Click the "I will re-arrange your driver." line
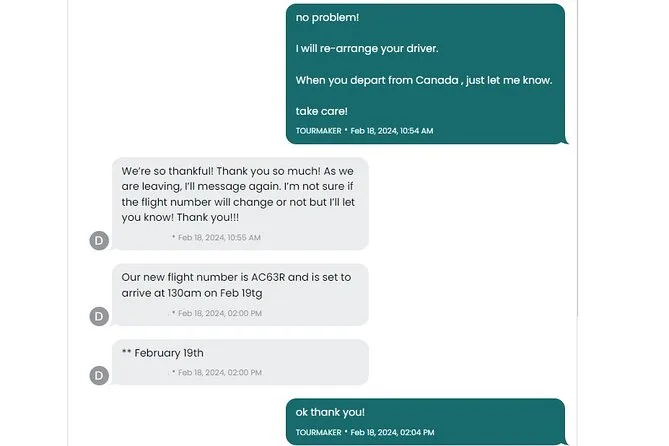669x446 pixels. pos(366,48)
